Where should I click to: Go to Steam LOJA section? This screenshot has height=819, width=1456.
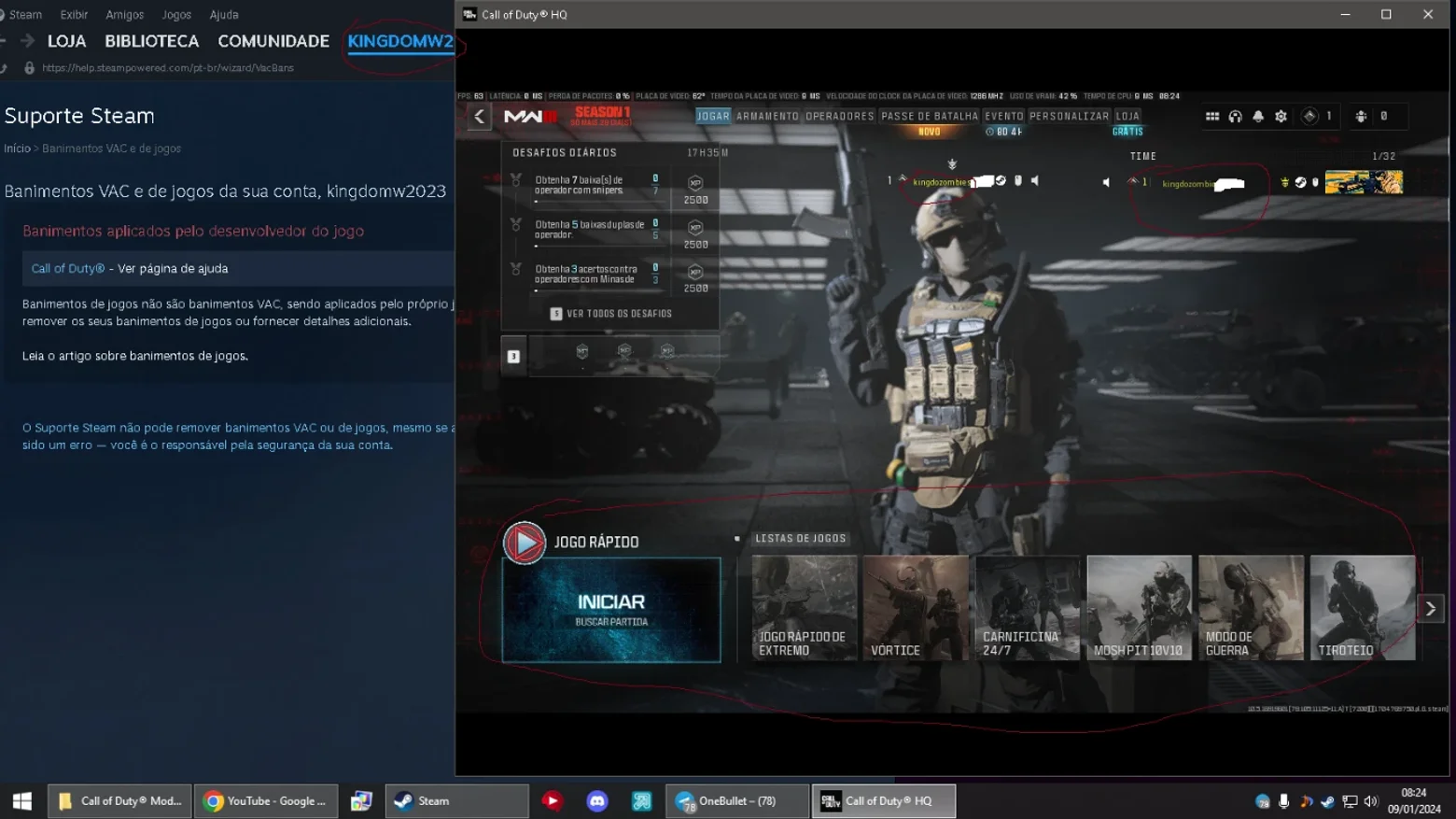pyautogui.click(x=66, y=41)
